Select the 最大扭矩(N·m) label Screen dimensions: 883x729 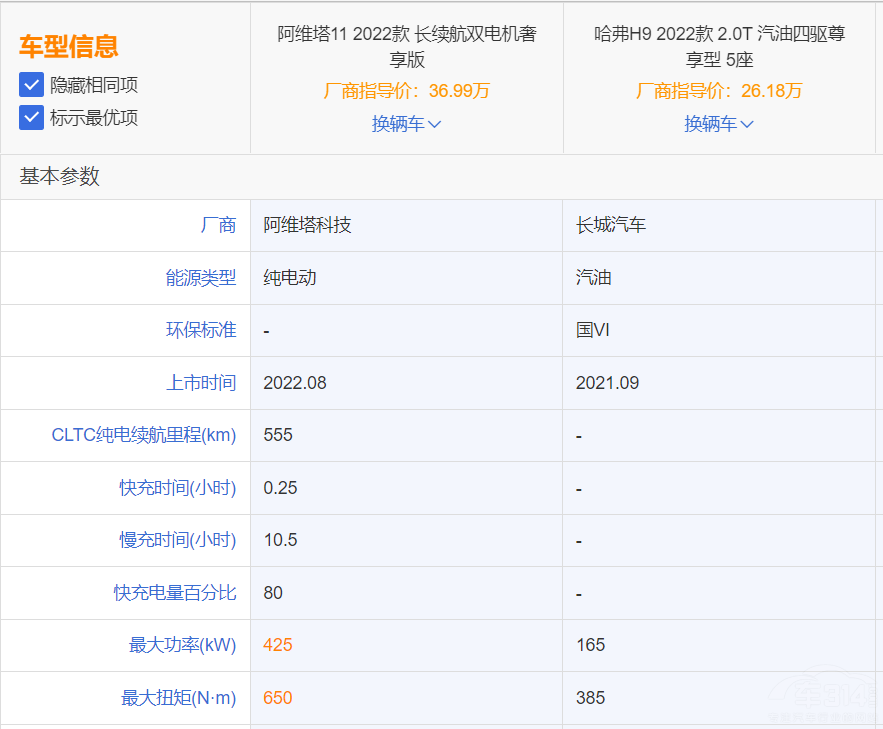click(179, 698)
